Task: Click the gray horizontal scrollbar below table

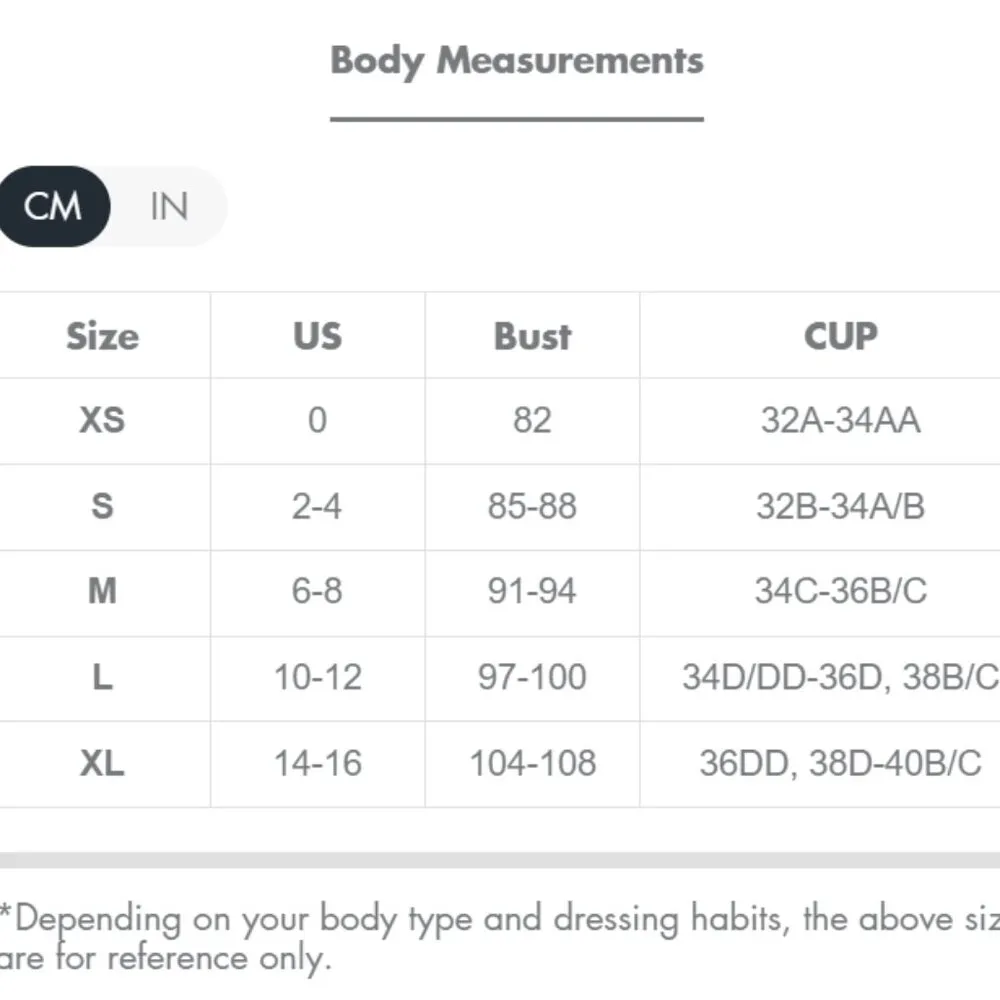Action: (x=500, y=860)
